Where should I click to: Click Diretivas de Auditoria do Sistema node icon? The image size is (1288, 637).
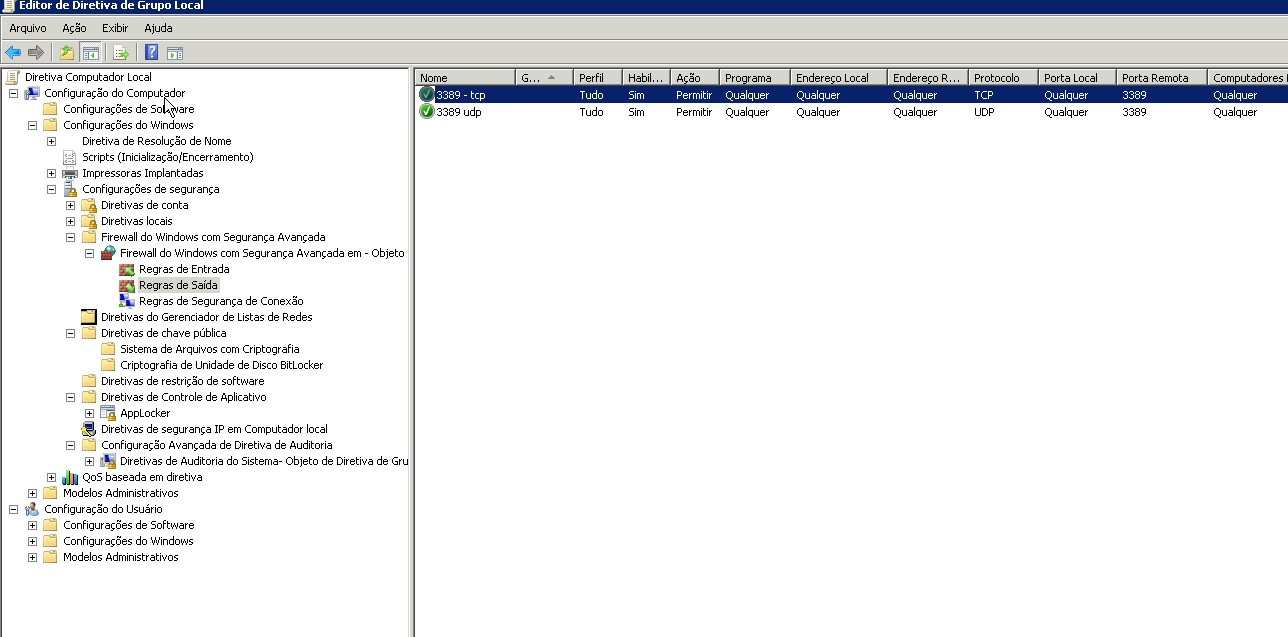click(x=108, y=461)
